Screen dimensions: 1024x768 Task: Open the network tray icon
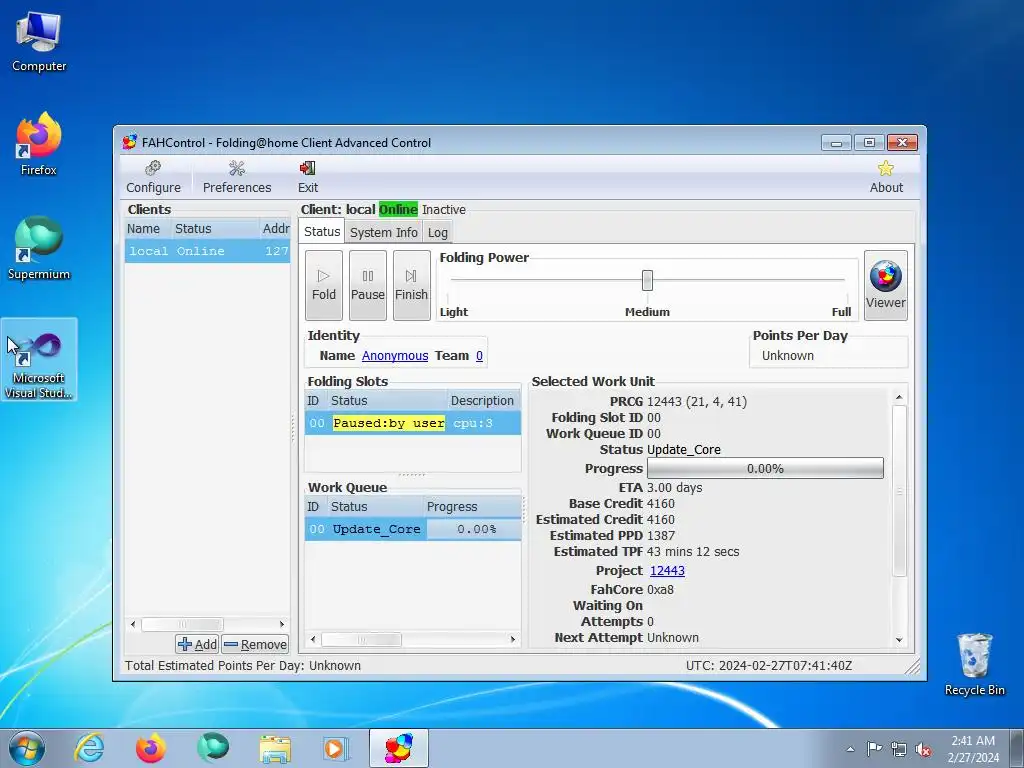(899, 749)
